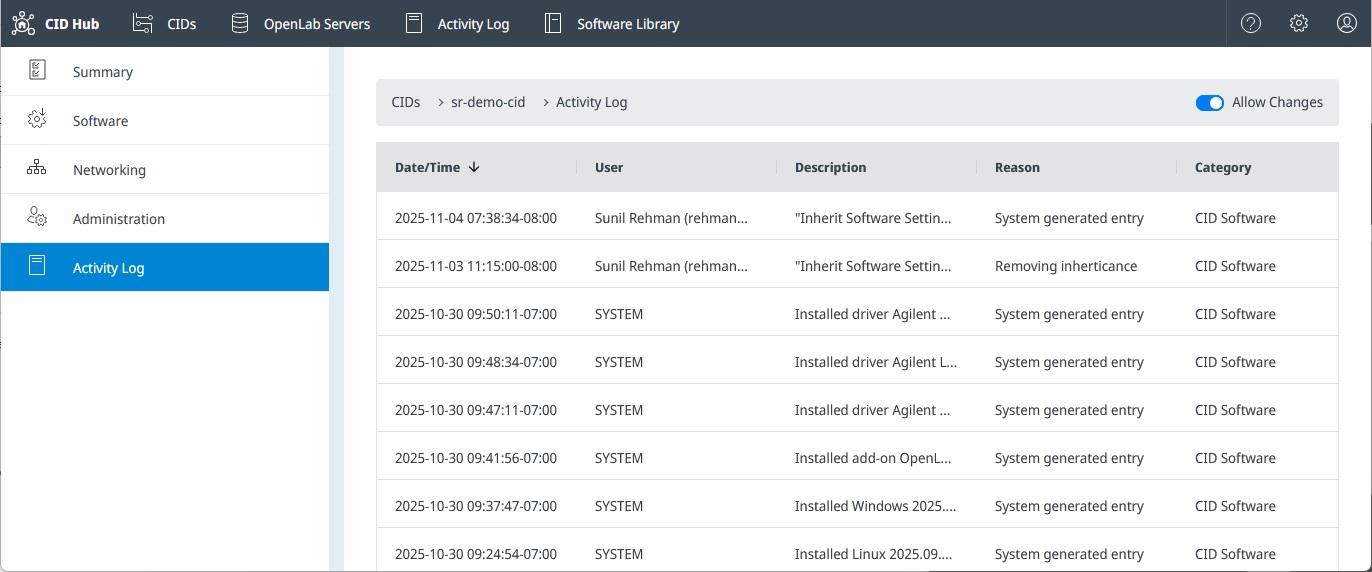Click CID Software category in 09:24:54 row
This screenshot has height=572, width=1372.
[1235, 554]
